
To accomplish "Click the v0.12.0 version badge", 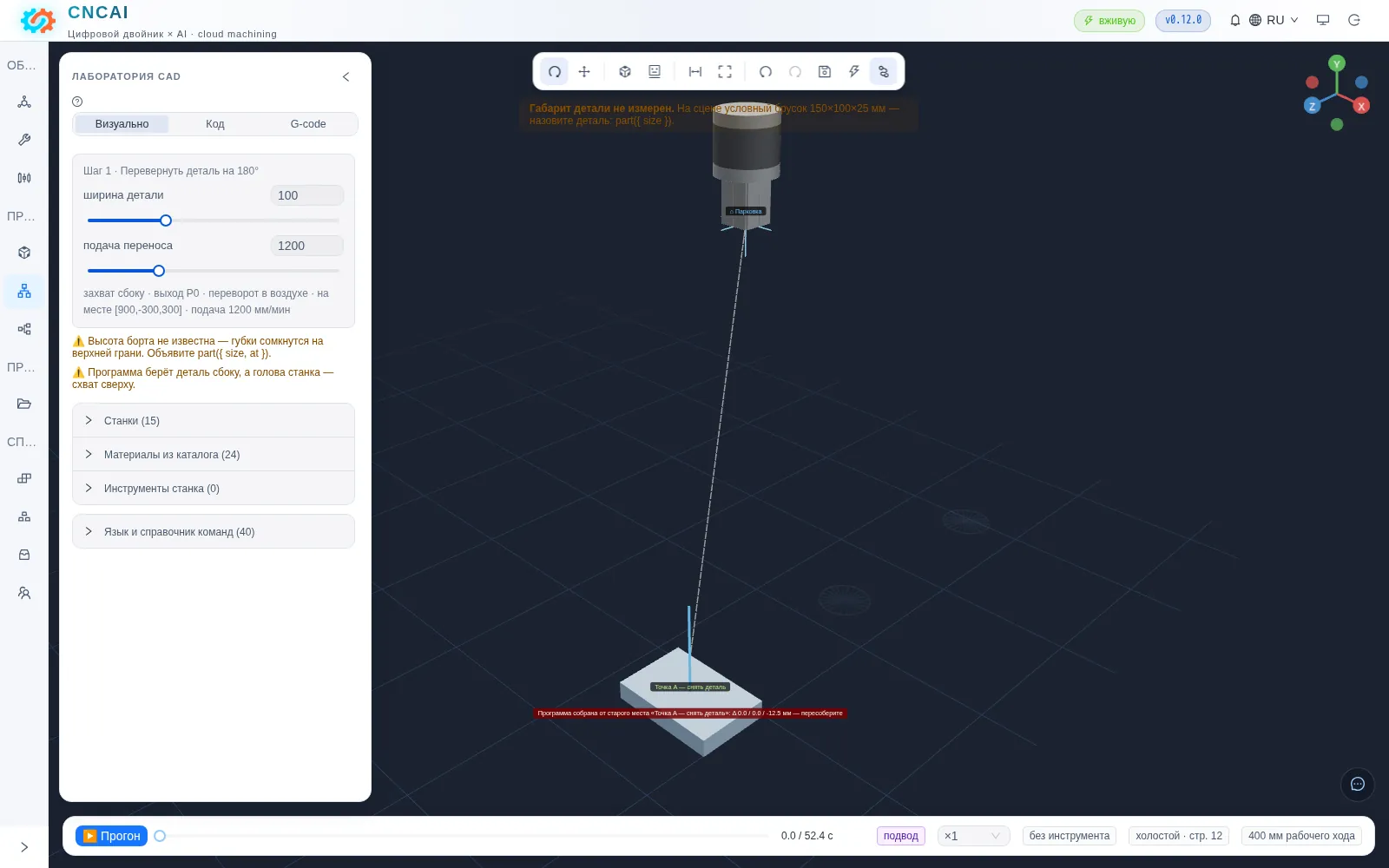I will click(x=1183, y=20).
